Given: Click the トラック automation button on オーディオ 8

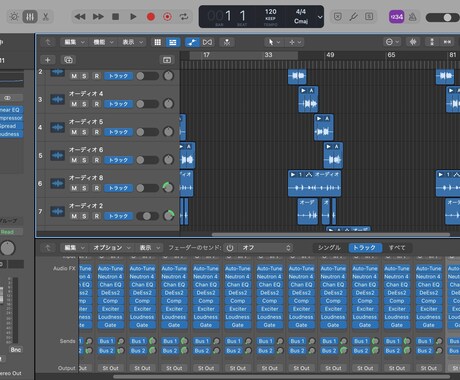Looking at the screenshot, I should (118, 188).
